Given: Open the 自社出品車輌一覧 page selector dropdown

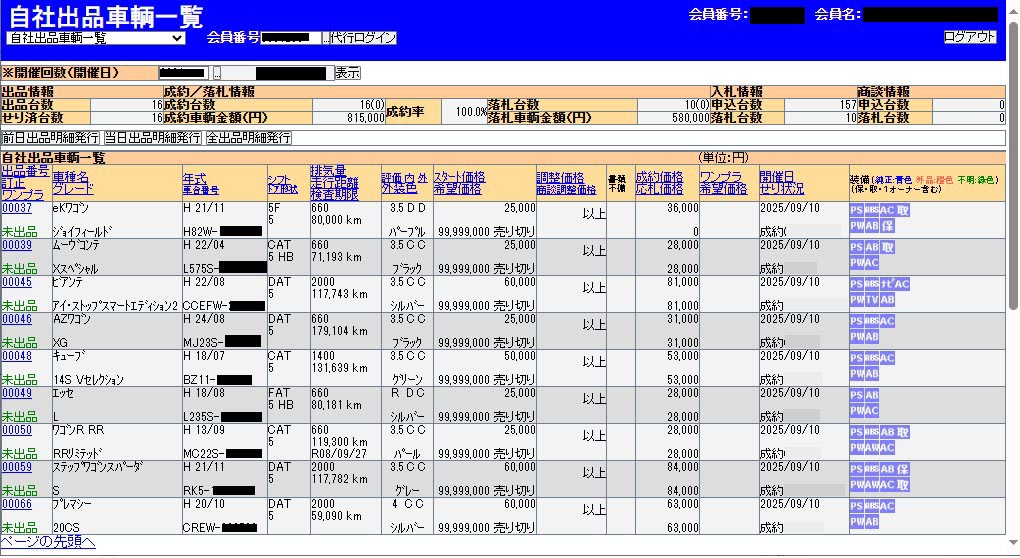Looking at the screenshot, I should click(96, 38).
